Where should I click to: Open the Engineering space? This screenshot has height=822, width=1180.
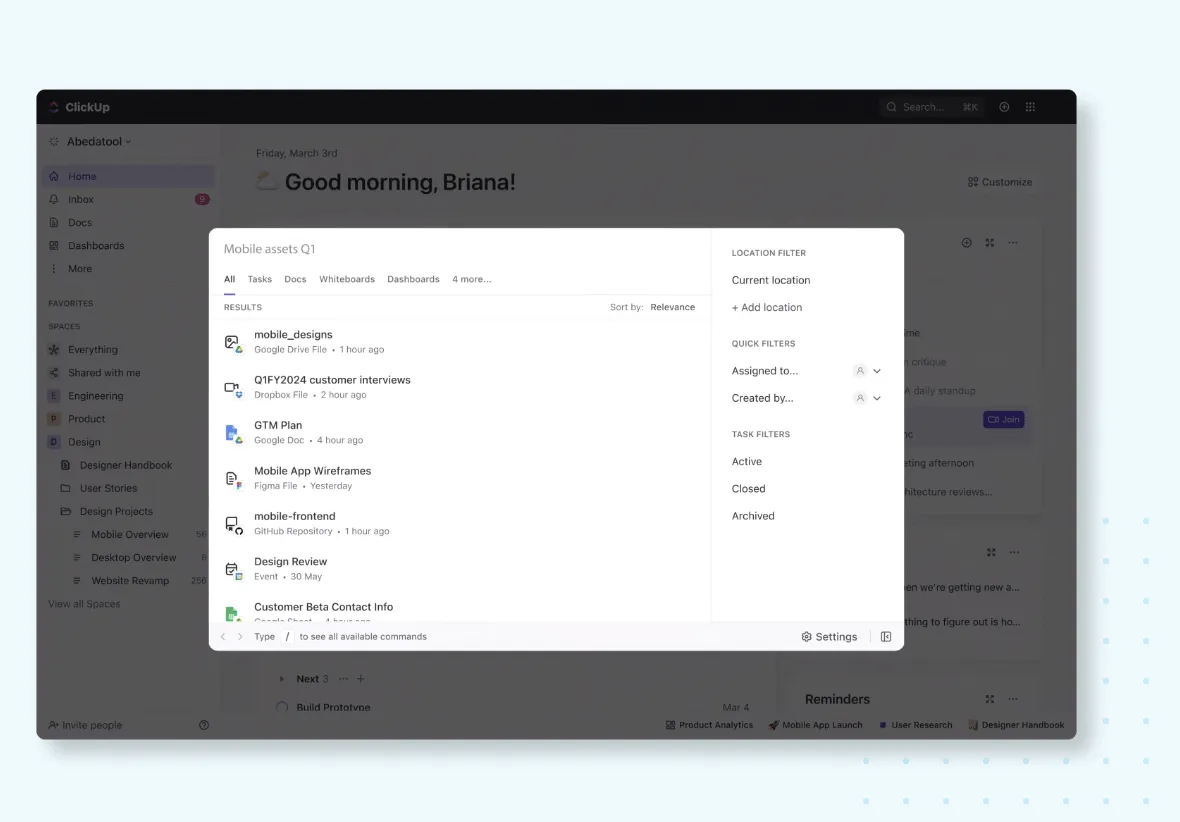click(x=96, y=396)
